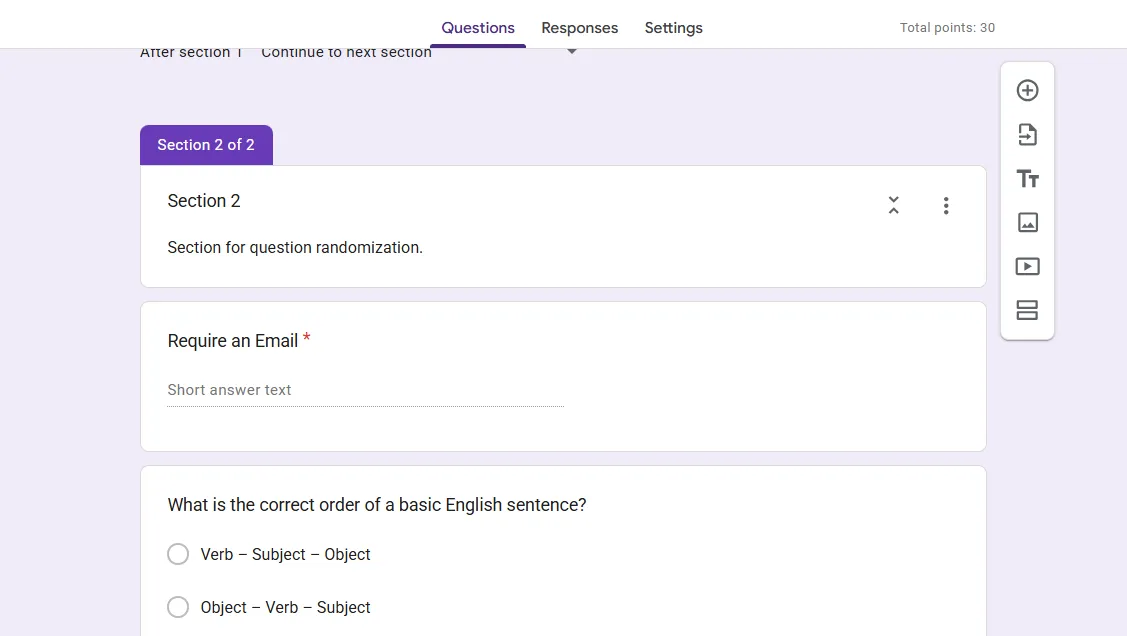
Task: Collapse Section 2 using the arrows icon
Action: point(894,206)
